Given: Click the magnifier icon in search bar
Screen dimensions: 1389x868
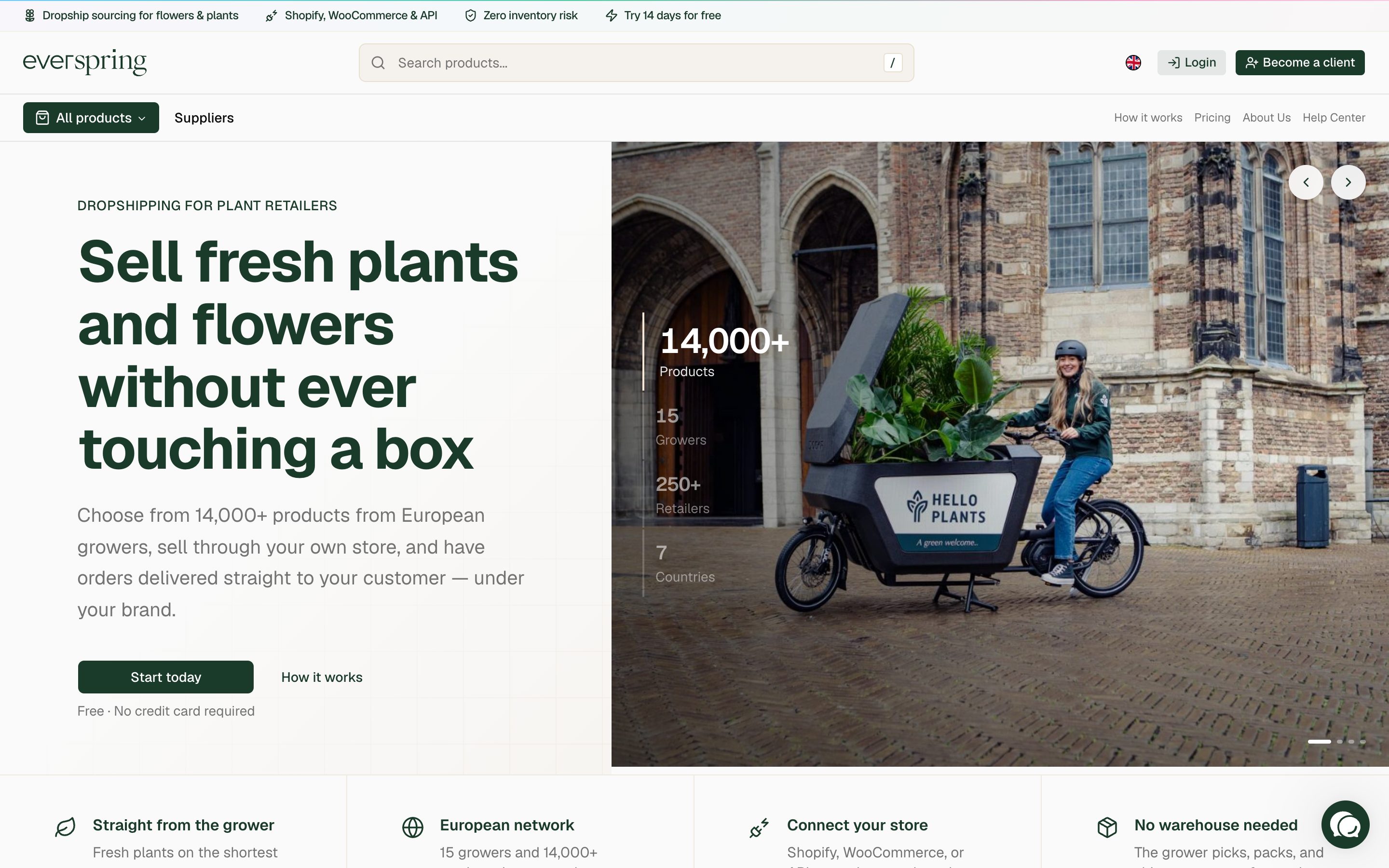Looking at the screenshot, I should [x=378, y=63].
